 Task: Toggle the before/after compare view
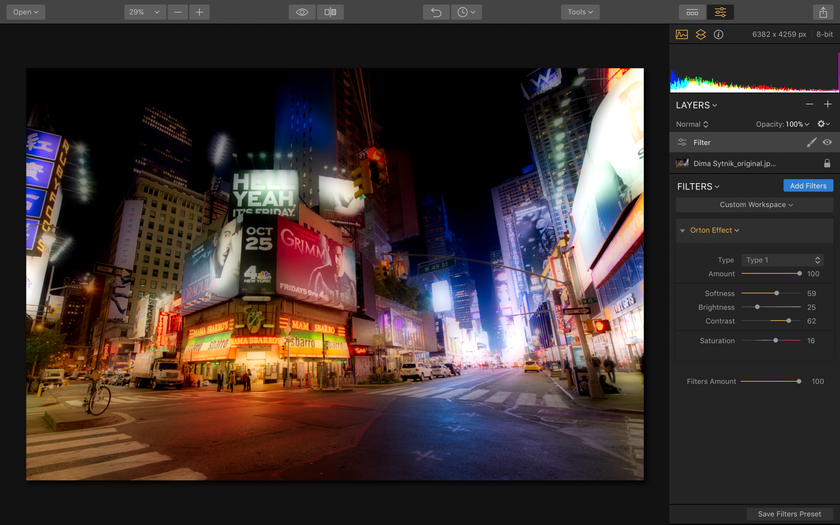[x=331, y=12]
